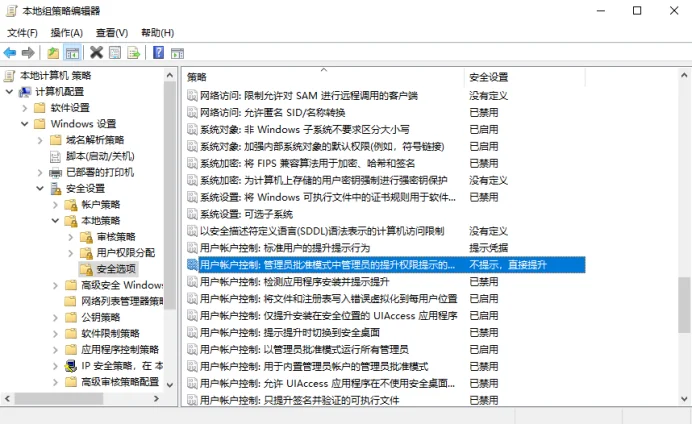Toggle the Show/Hide action pane icon
Screen dimensions: 692x425
[x=177, y=53]
